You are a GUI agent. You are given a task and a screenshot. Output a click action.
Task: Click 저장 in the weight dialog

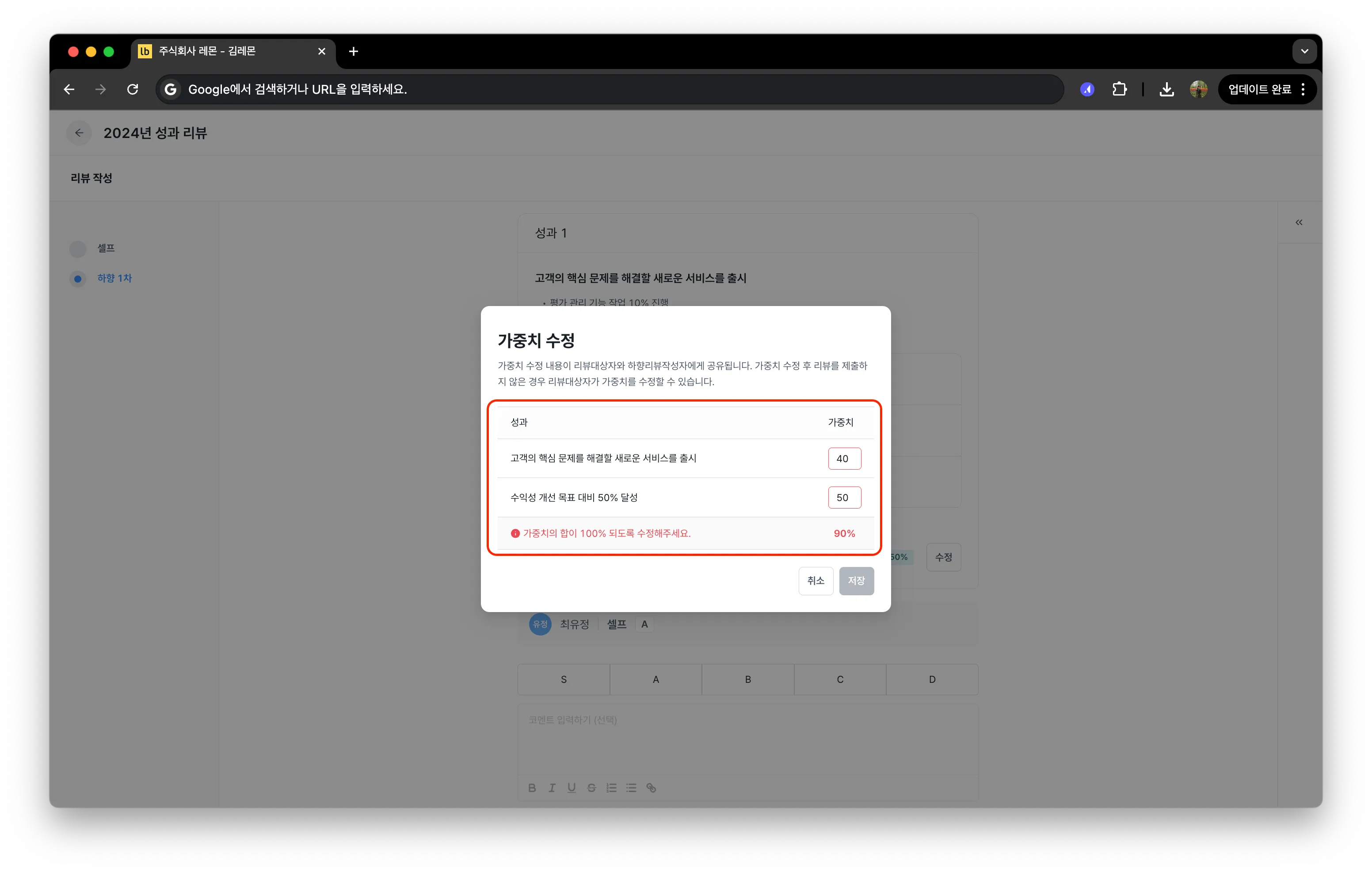click(856, 581)
